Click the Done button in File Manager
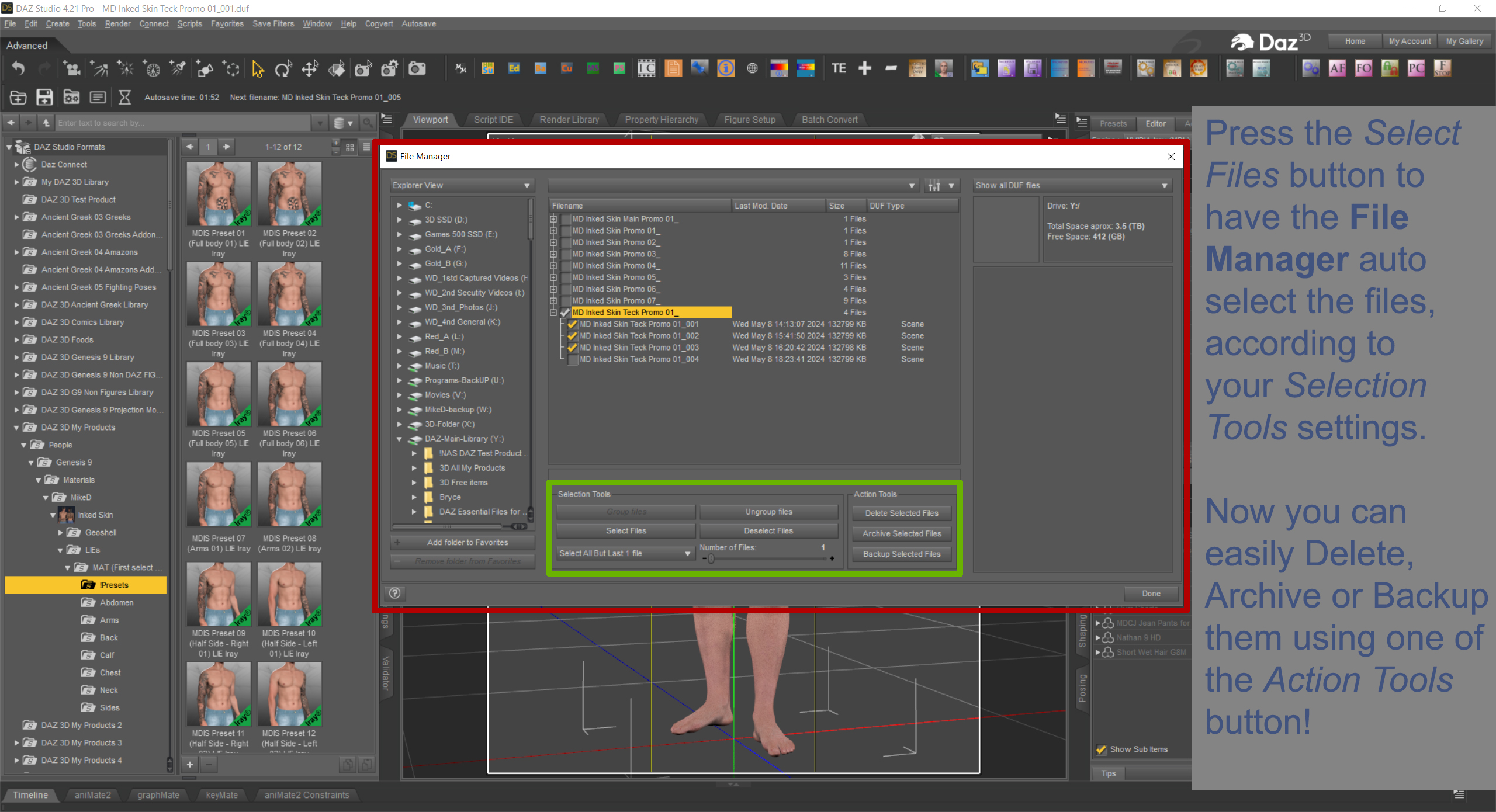This screenshot has width=1496, height=812. click(x=1151, y=594)
